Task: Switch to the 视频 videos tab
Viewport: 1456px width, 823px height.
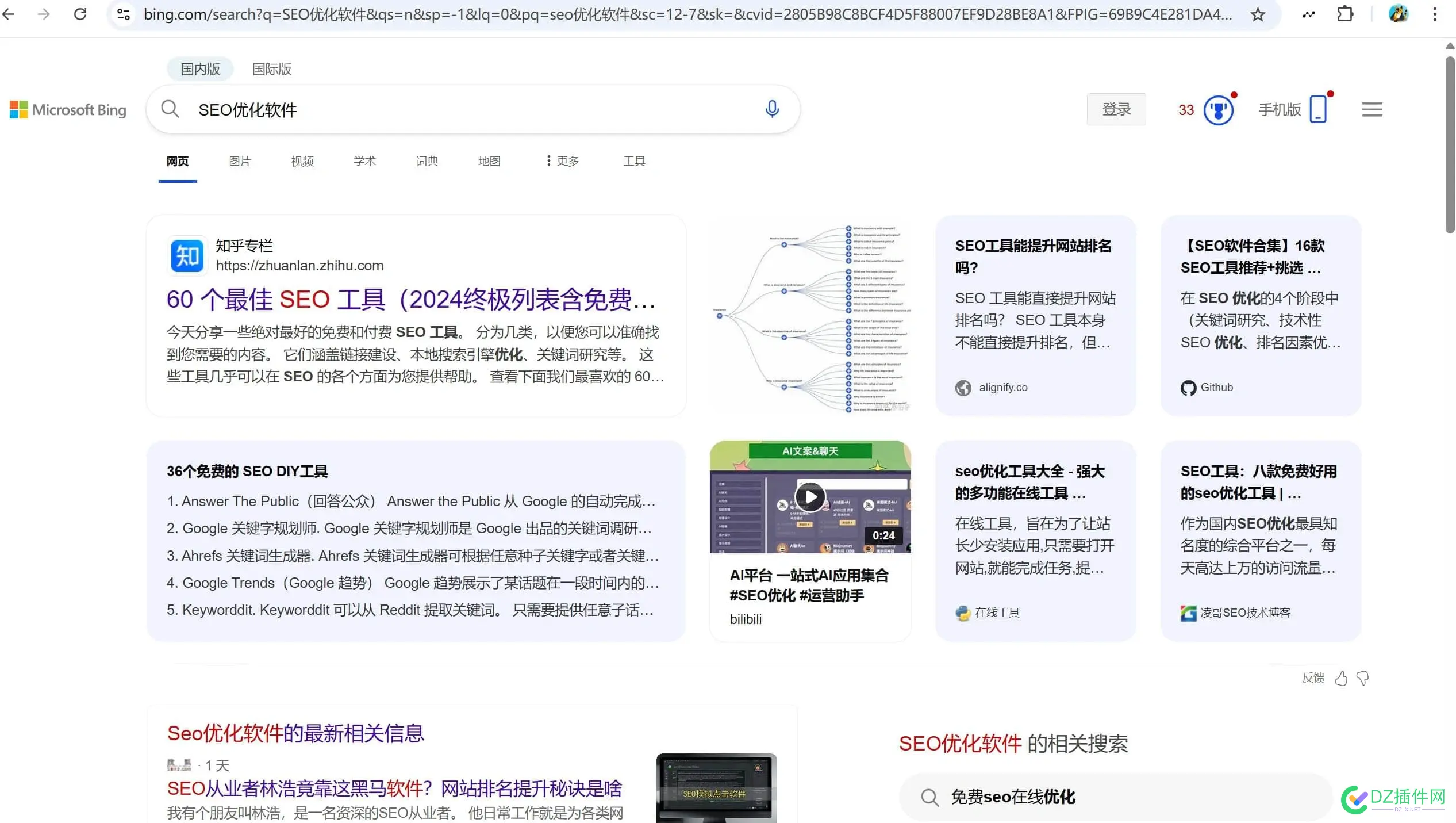Action: point(302,161)
